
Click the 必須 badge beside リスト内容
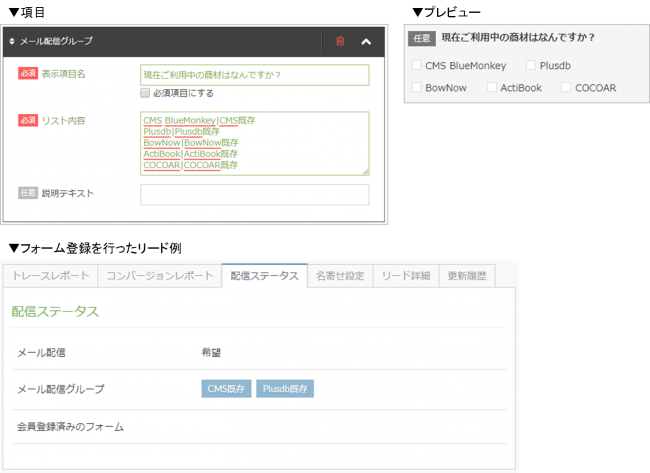28,120
